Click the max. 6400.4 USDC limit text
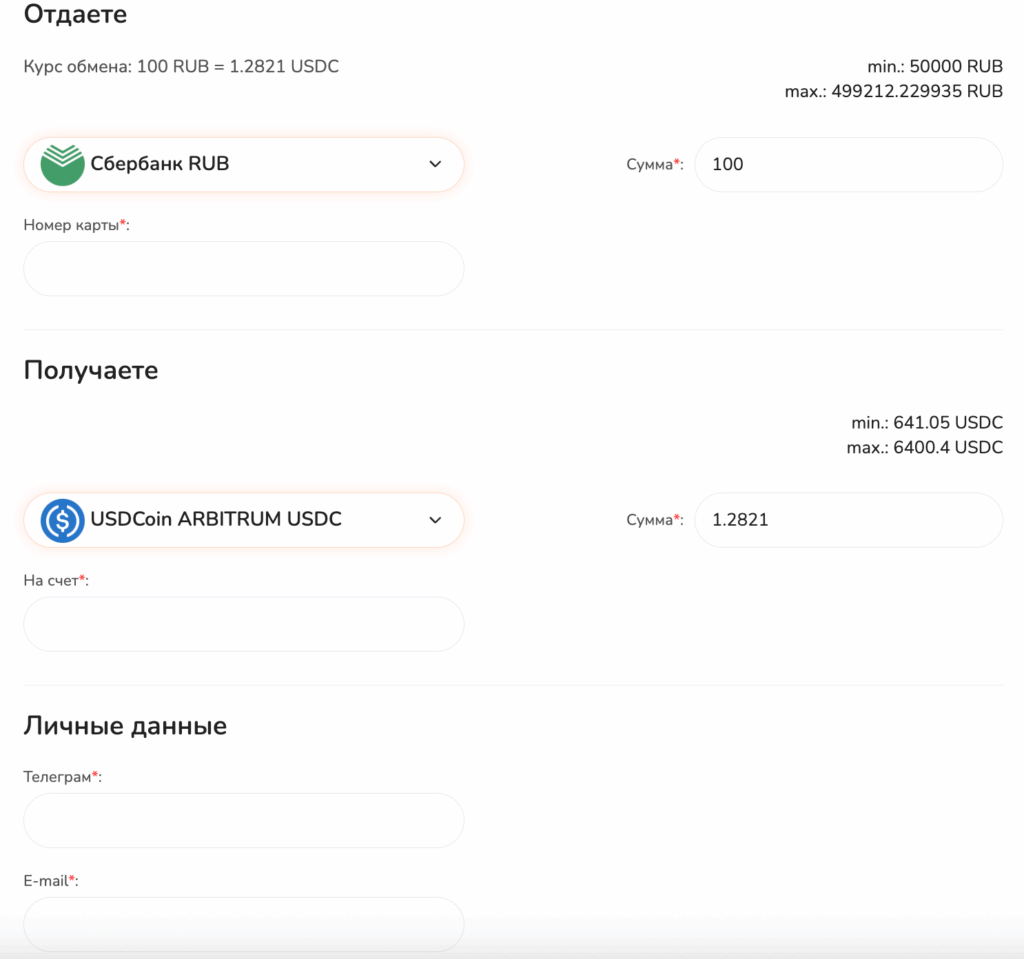 [x=924, y=447]
